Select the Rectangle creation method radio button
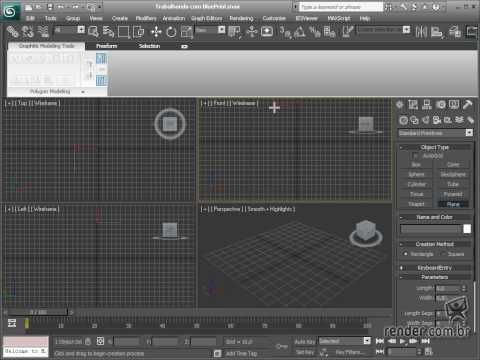480x360 pixels. coord(406,254)
